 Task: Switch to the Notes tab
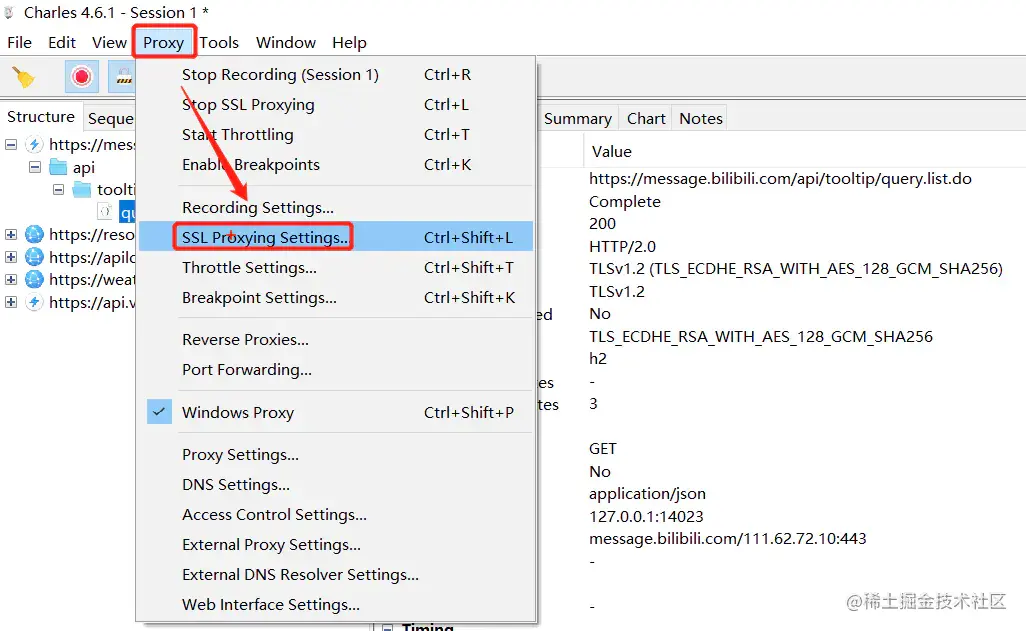701,118
